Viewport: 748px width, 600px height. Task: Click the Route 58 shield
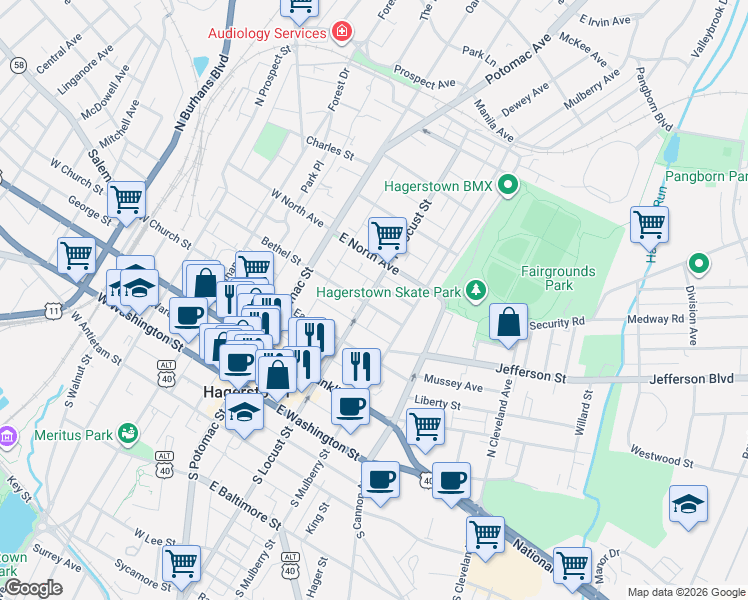coord(19,65)
